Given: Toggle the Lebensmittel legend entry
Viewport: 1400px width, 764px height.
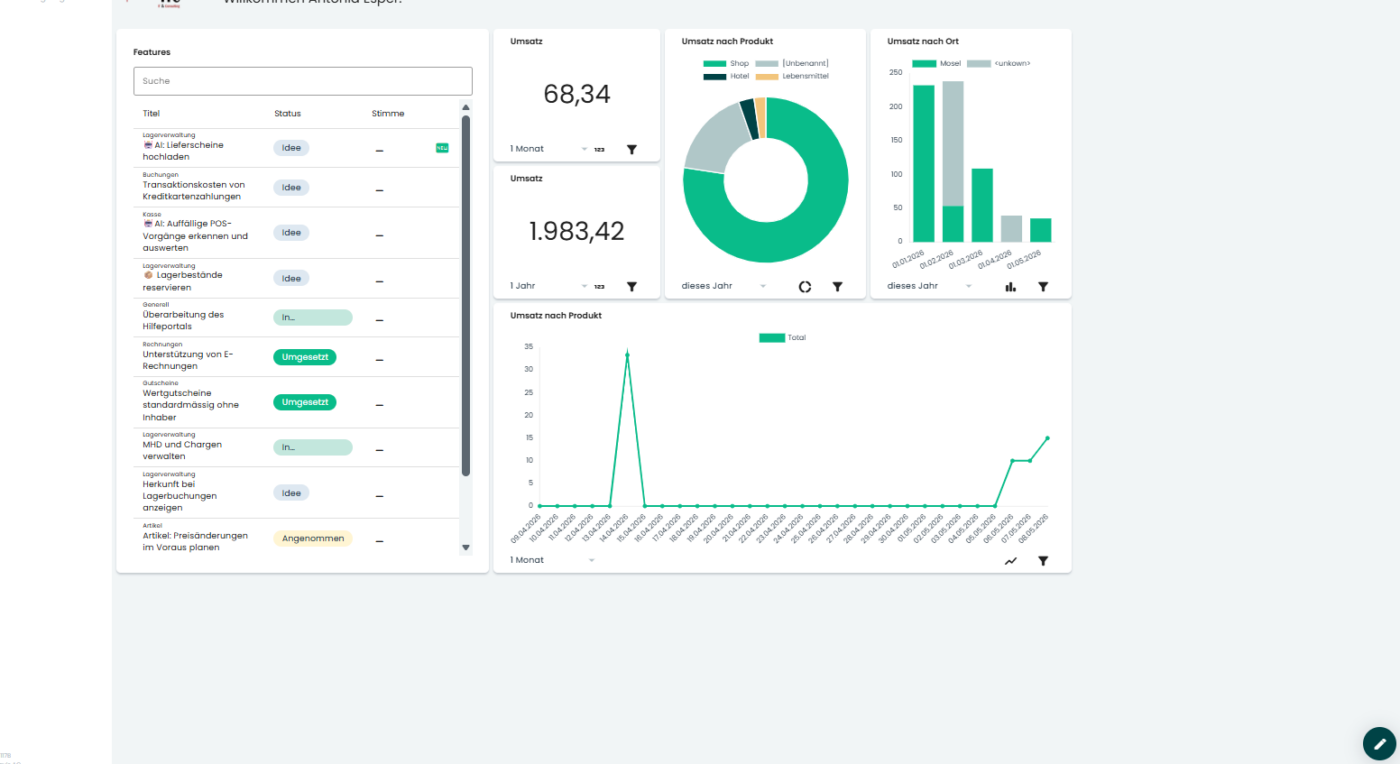Looking at the screenshot, I should (792, 76).
